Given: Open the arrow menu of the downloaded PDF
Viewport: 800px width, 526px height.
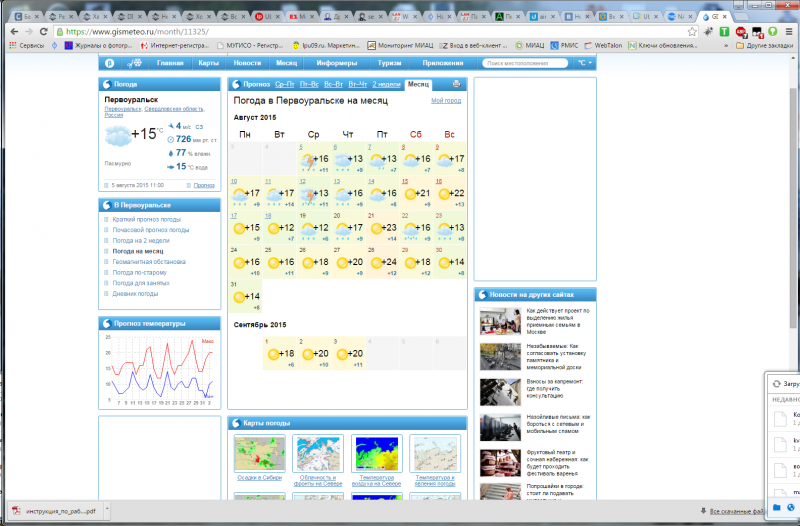Looking at the screenshot, I should click(x=107, y=509).
